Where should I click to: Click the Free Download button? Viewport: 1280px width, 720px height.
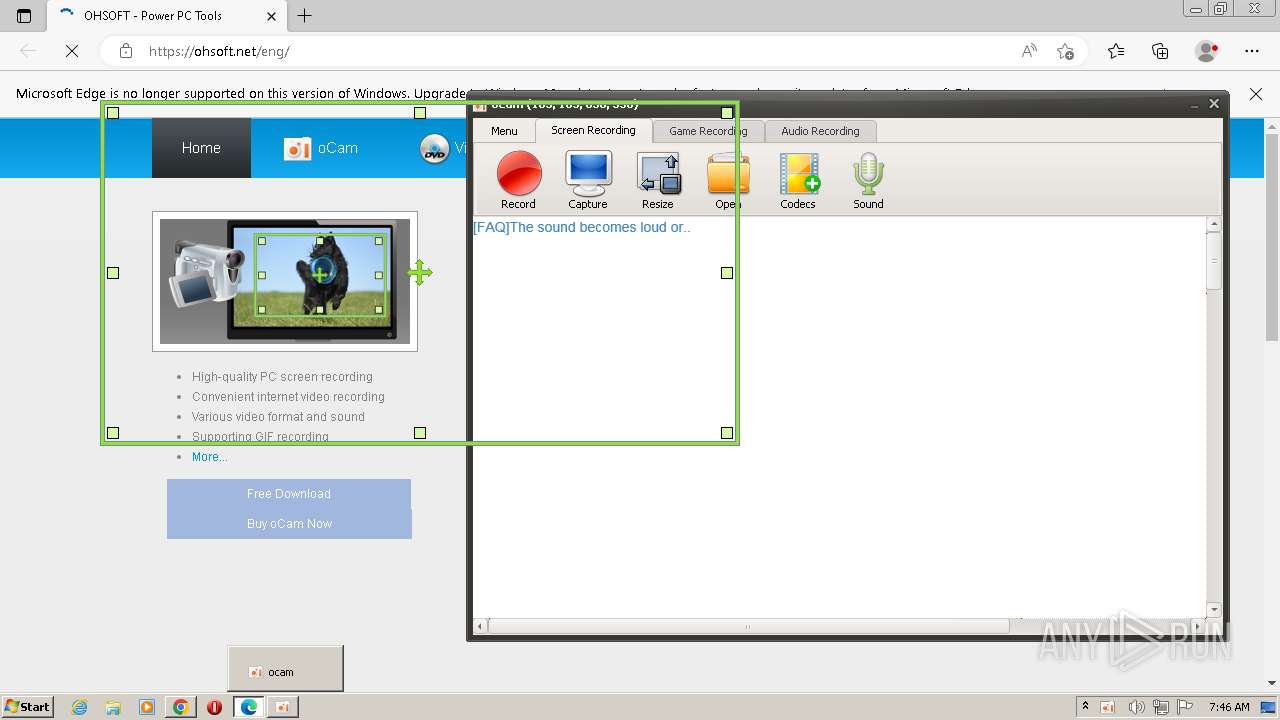289,494
